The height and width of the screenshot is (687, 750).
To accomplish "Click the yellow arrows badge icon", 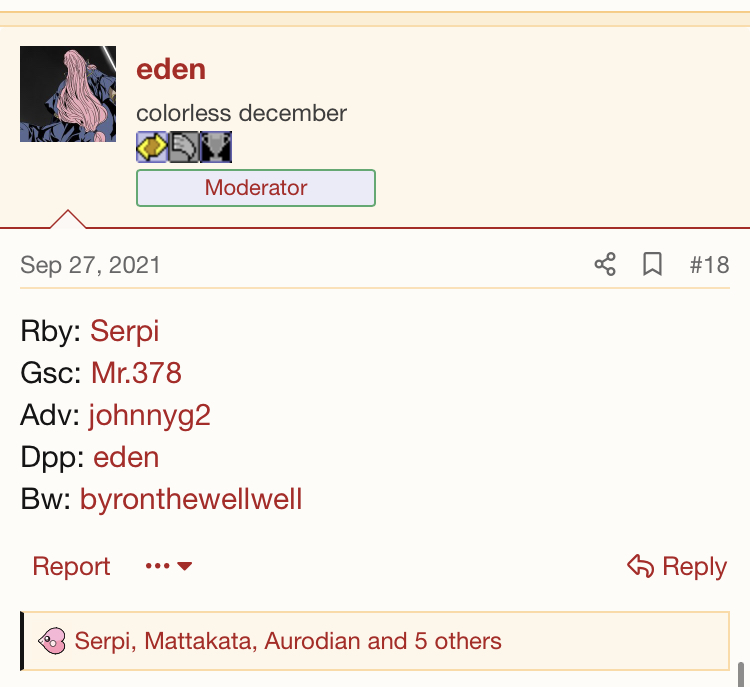I will (x=152, y=147).
